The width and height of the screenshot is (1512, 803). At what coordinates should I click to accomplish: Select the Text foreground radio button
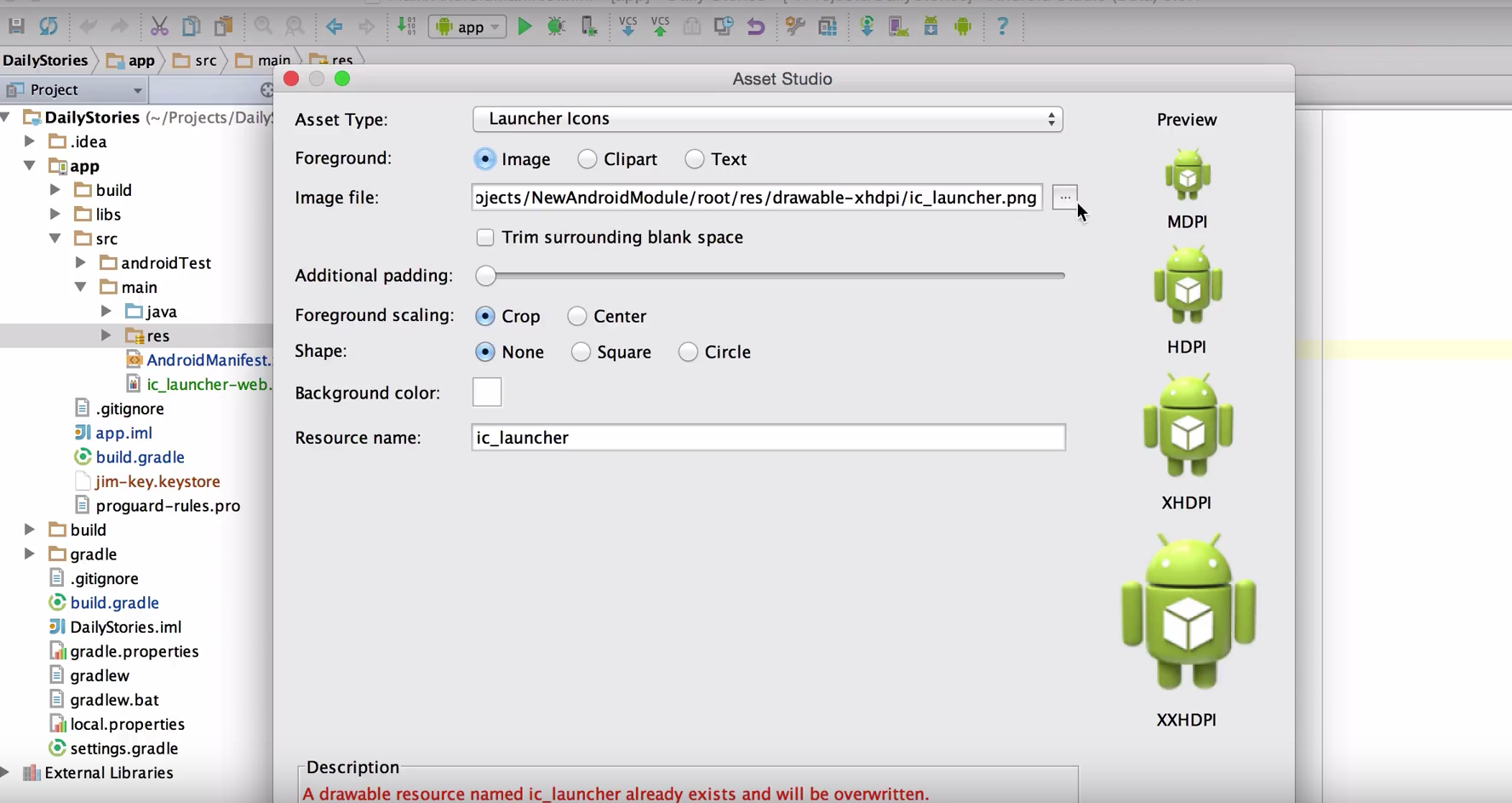tap(695, 159)
